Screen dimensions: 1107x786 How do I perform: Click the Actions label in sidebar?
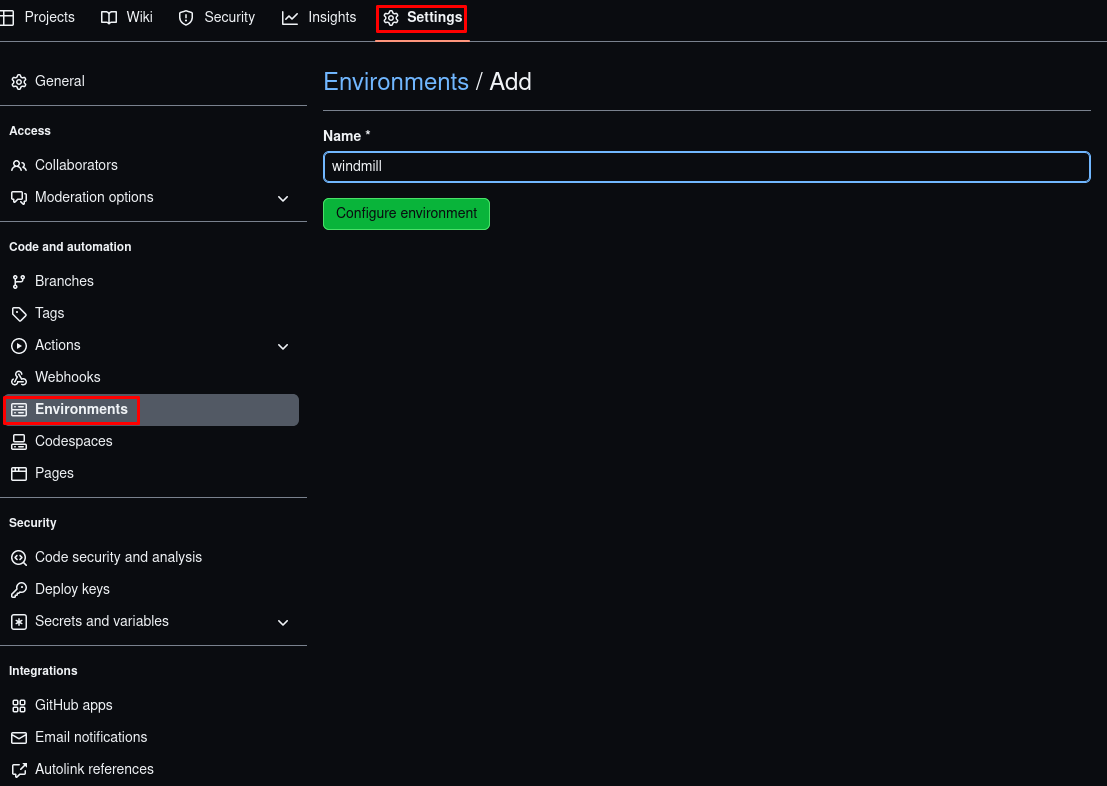click(58, 345)
